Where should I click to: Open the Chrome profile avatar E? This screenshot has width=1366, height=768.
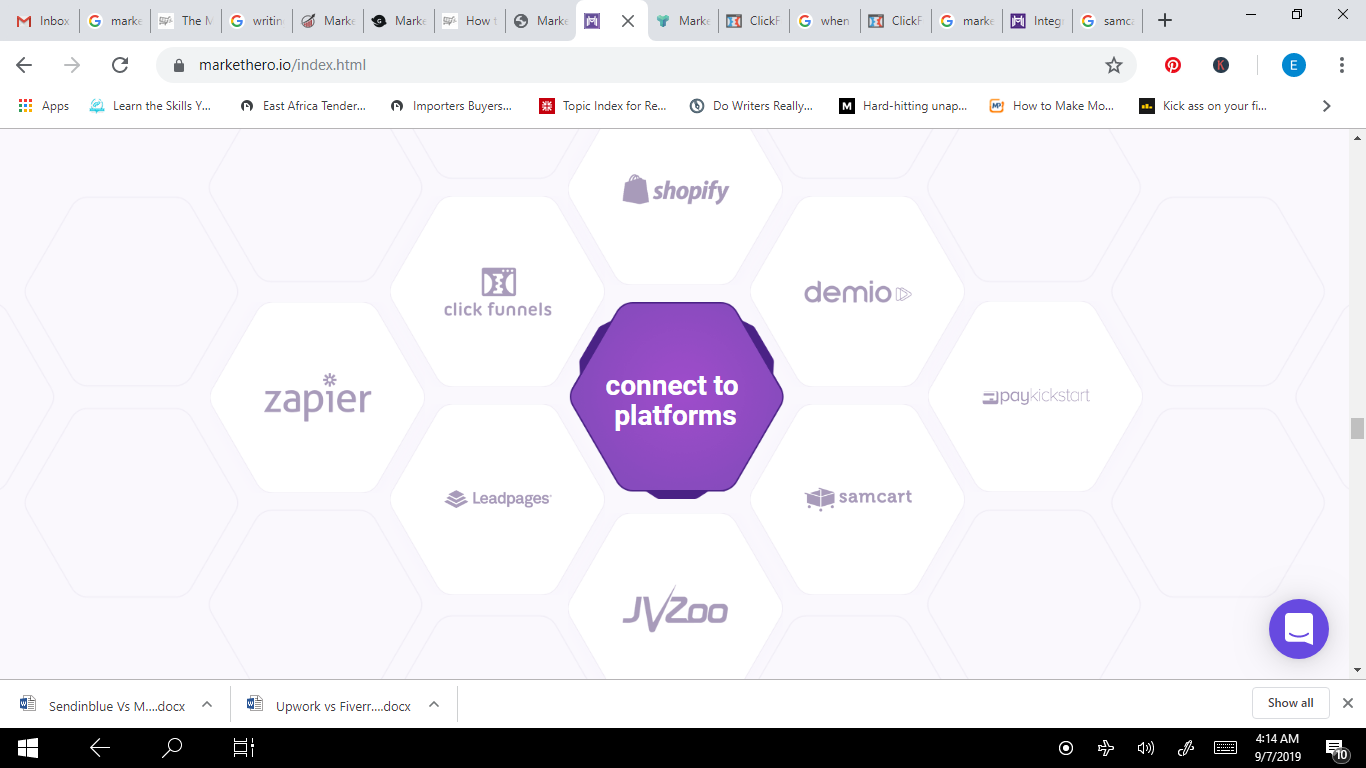click(x=1294, y=65)
